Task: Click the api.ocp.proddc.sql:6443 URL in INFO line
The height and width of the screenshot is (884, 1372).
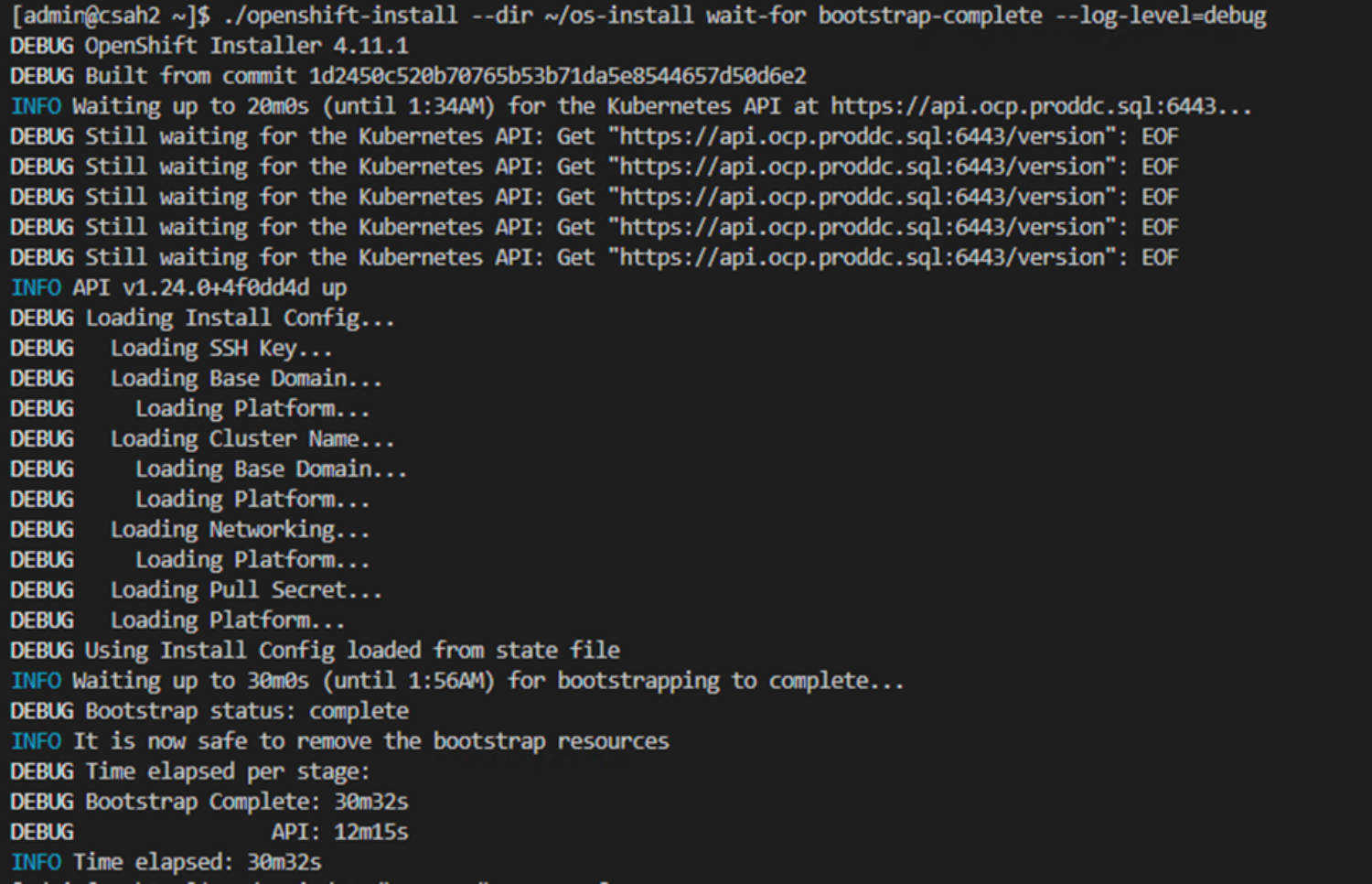Action: coord(1024,106)
